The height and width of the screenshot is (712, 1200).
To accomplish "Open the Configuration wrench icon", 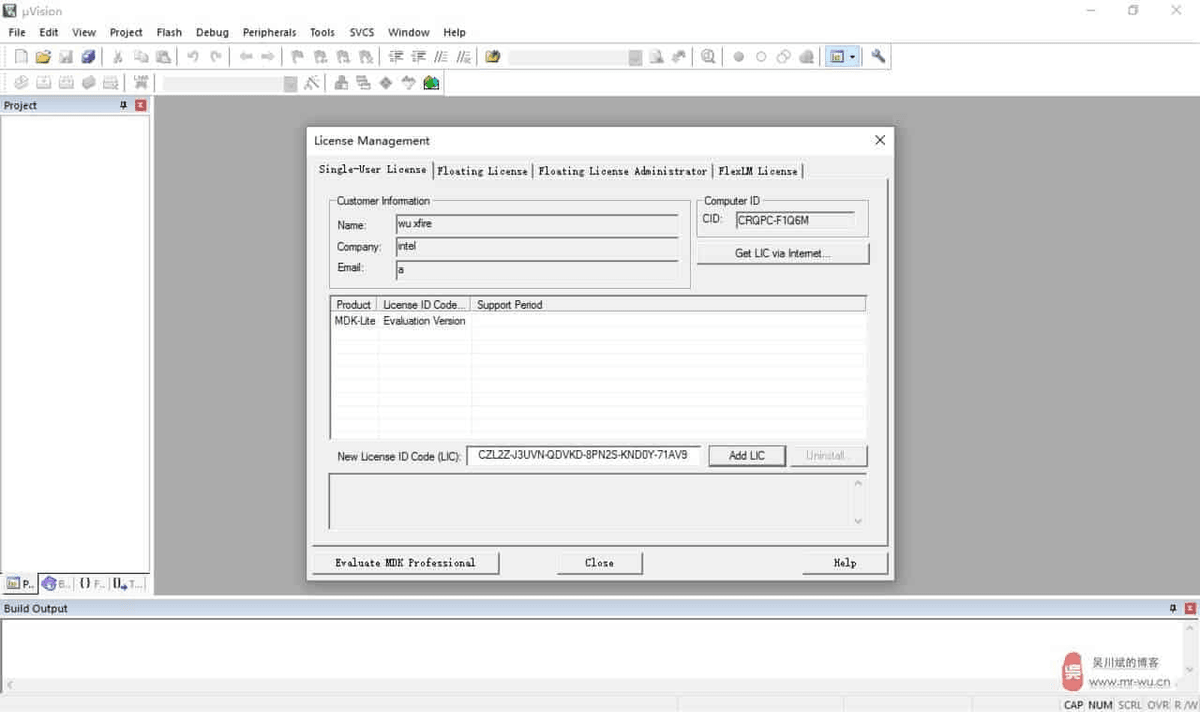I will [878, 57].
